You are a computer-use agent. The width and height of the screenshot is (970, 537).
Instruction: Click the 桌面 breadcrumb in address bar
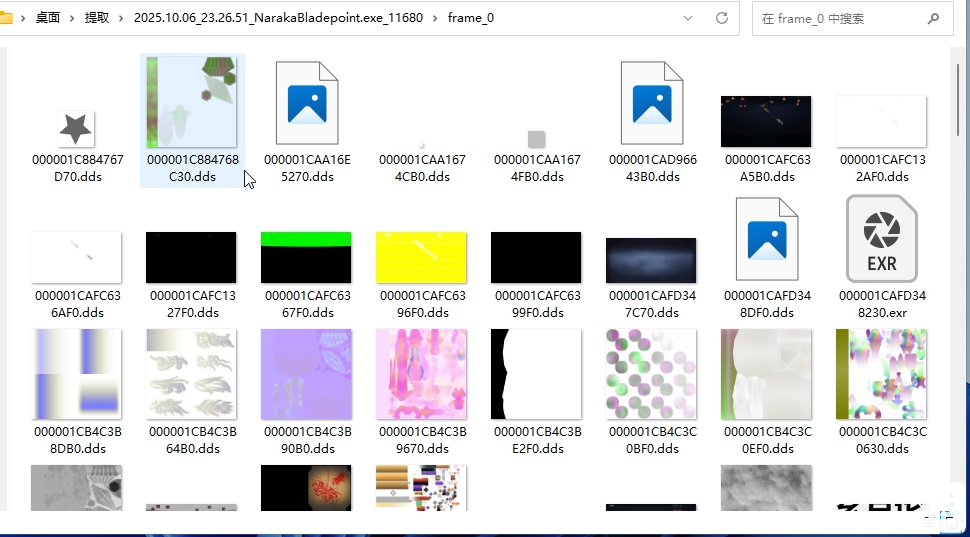click(x=48, y=18)
